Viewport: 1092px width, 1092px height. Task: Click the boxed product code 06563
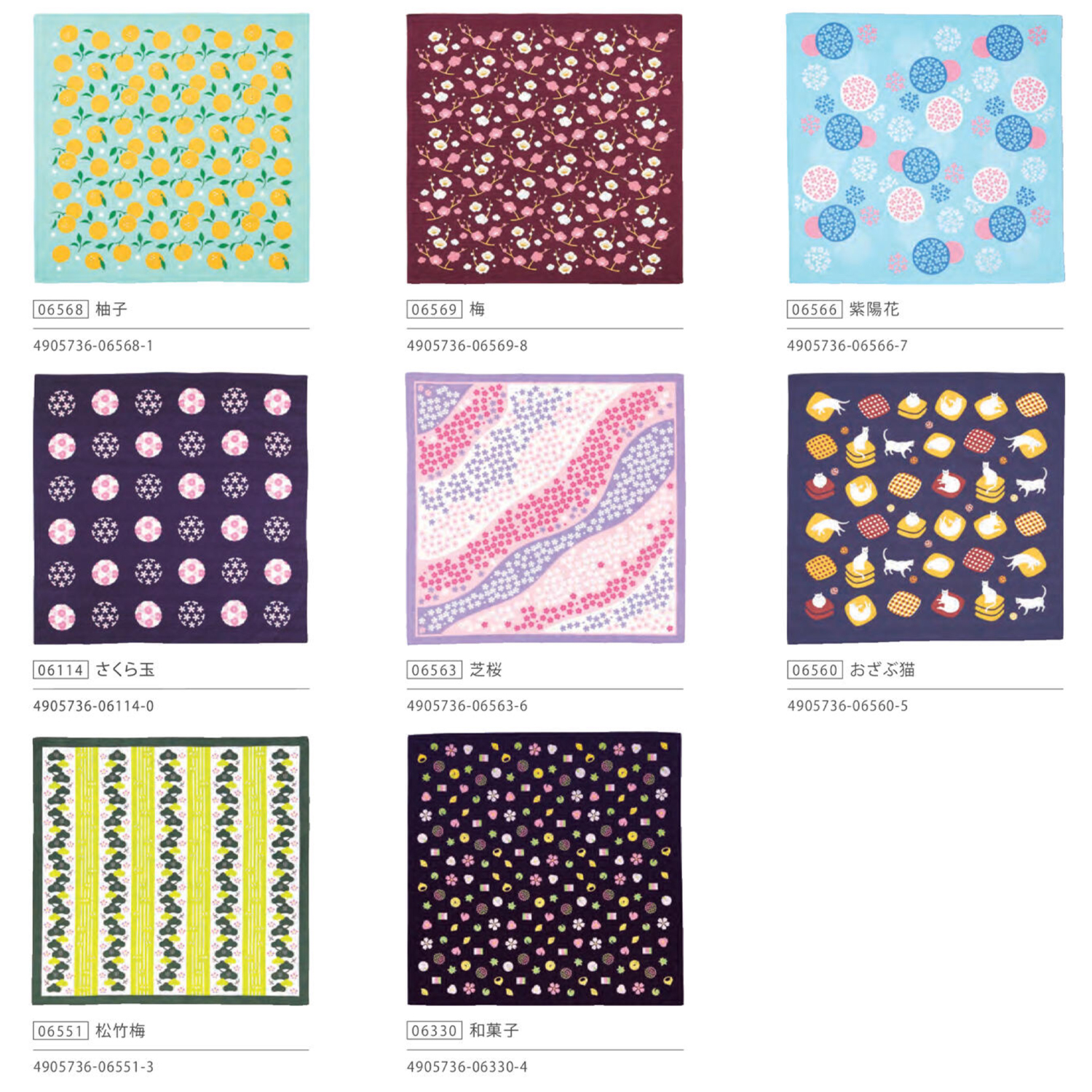[x=435, y=670]
